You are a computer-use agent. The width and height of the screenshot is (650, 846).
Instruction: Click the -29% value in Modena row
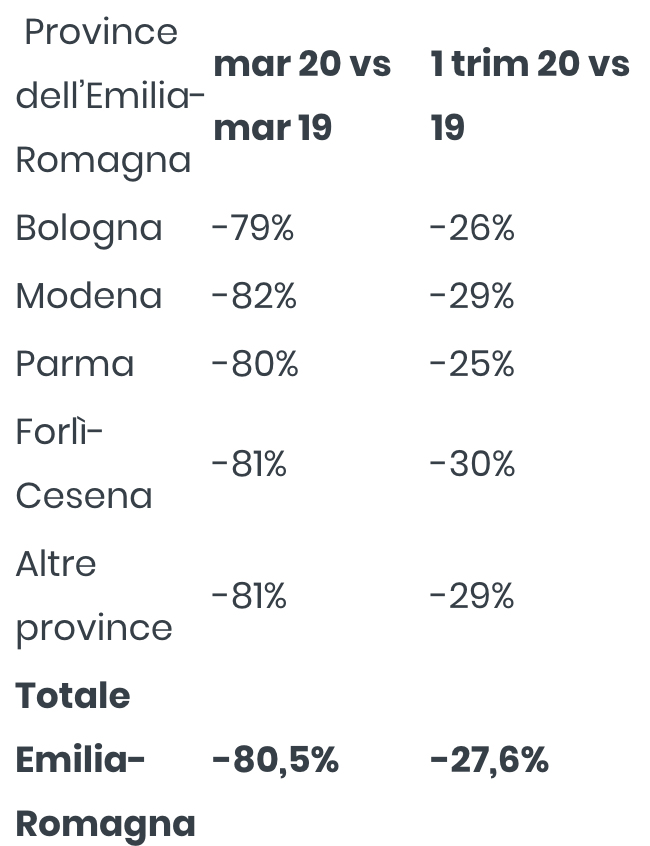472,296
